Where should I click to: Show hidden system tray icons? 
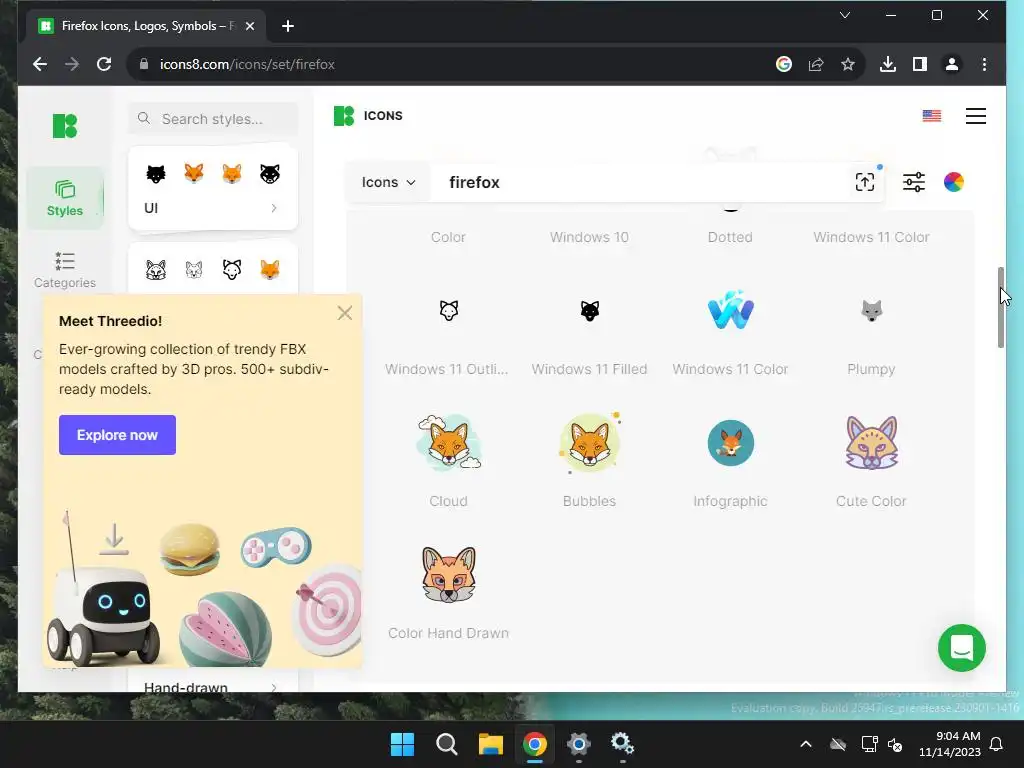pos(806,744)
